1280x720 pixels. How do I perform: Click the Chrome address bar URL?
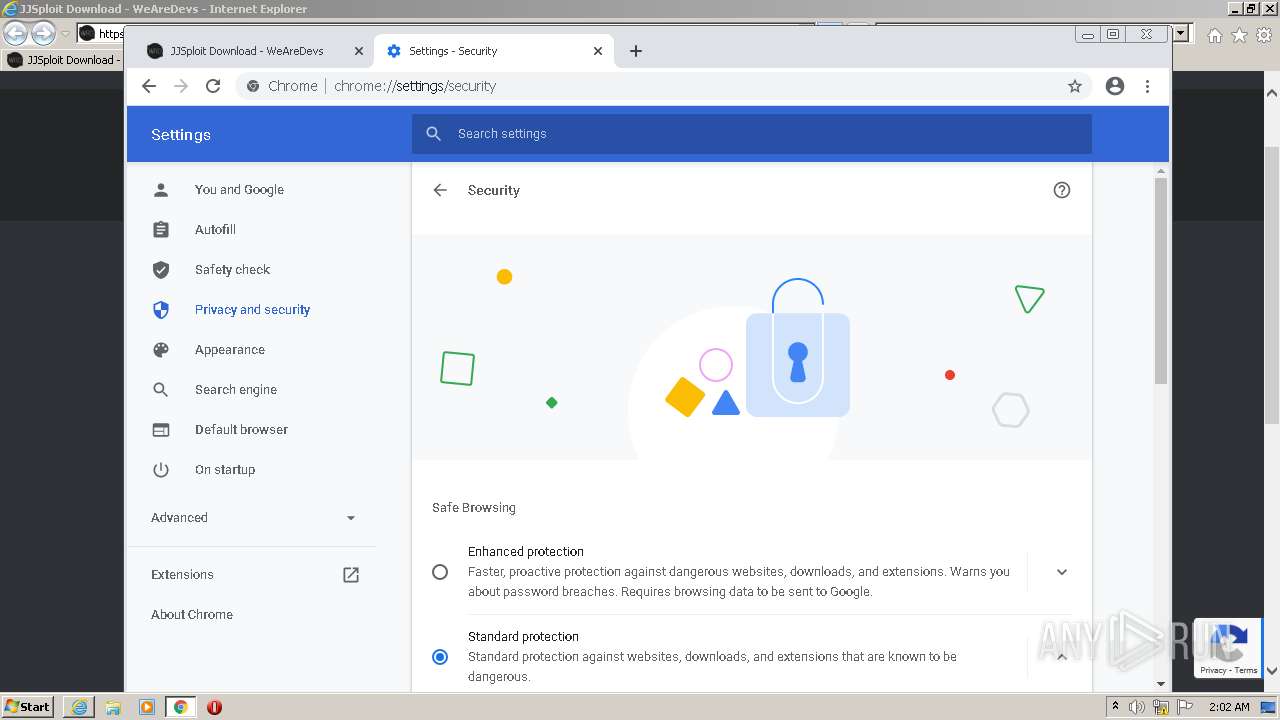click(x=415, y=86)
